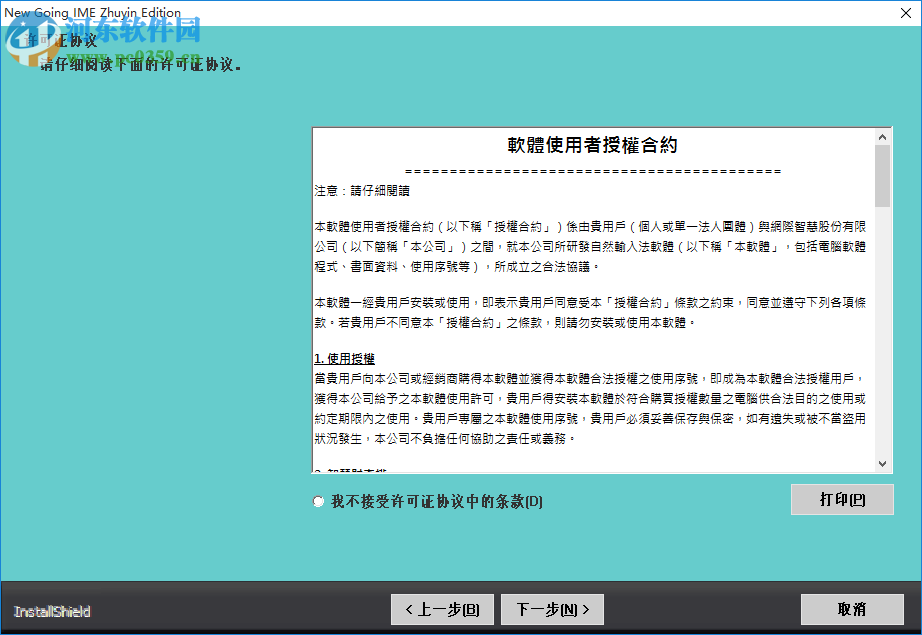Click the section heading "1. 使用授權"

(x=344, y=359)
